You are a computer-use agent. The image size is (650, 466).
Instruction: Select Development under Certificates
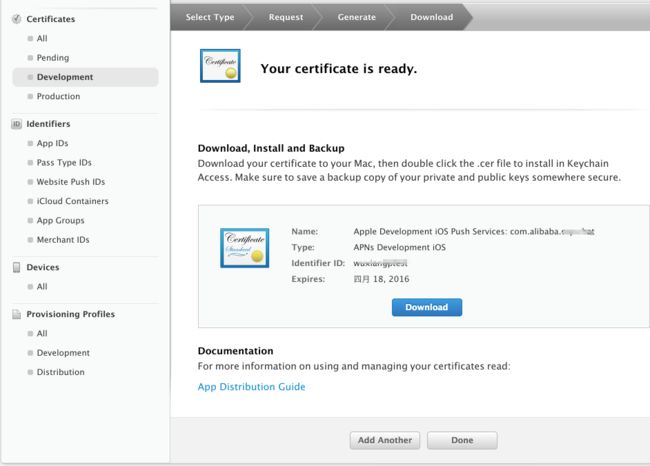[85, 77]
